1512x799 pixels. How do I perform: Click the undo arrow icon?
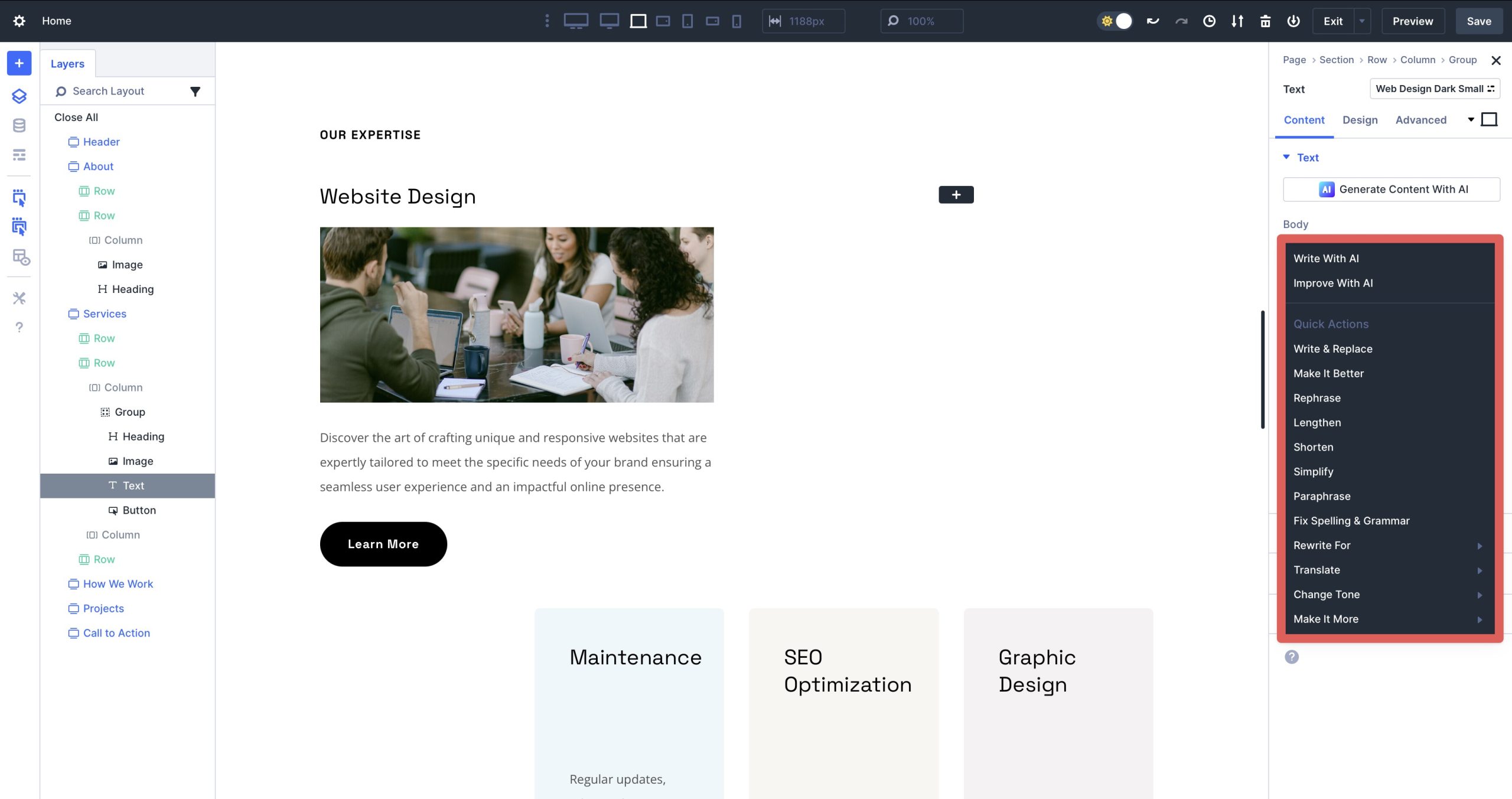(x=1152, y=21)
